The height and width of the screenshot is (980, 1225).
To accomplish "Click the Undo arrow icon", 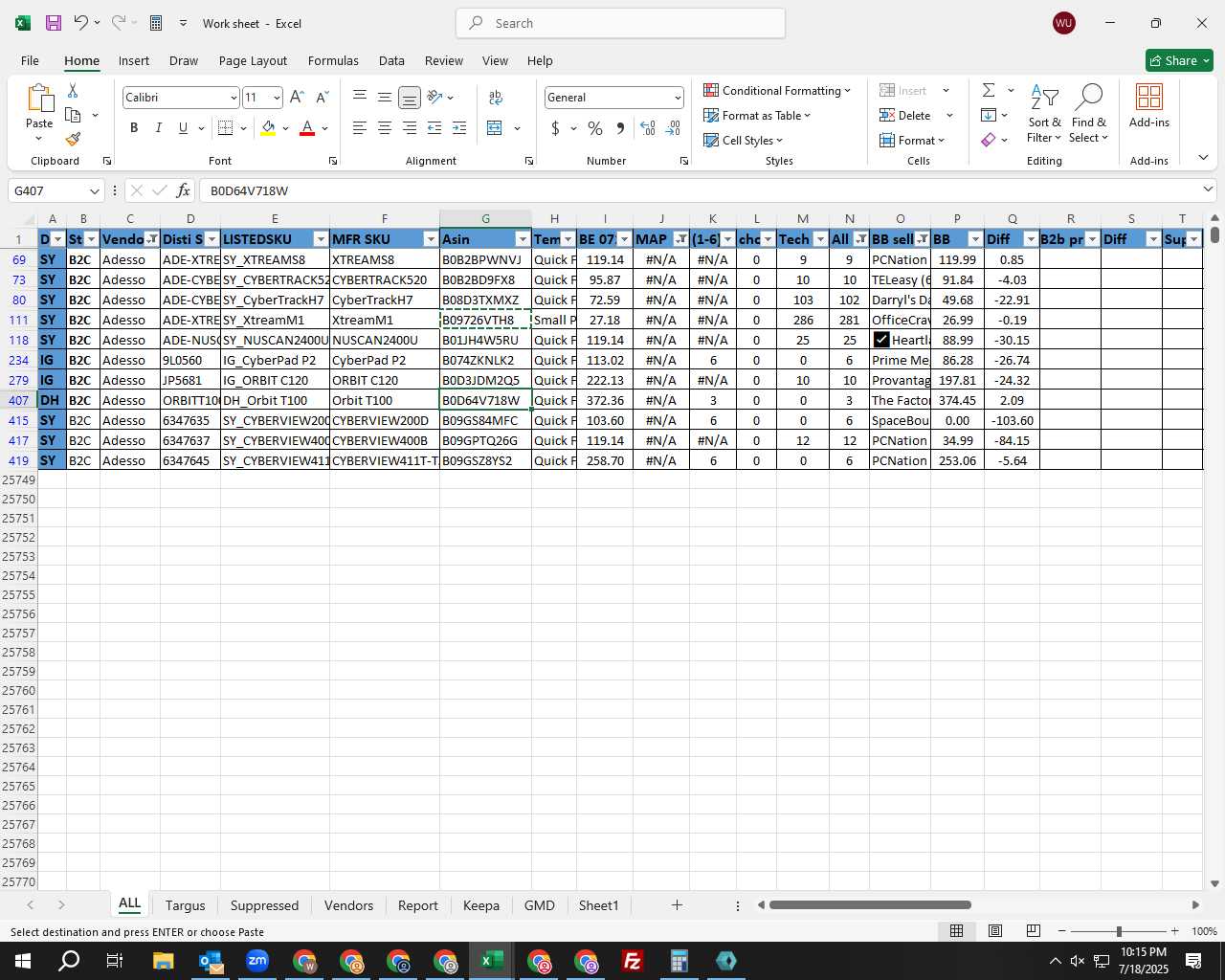I will point(81,23).
